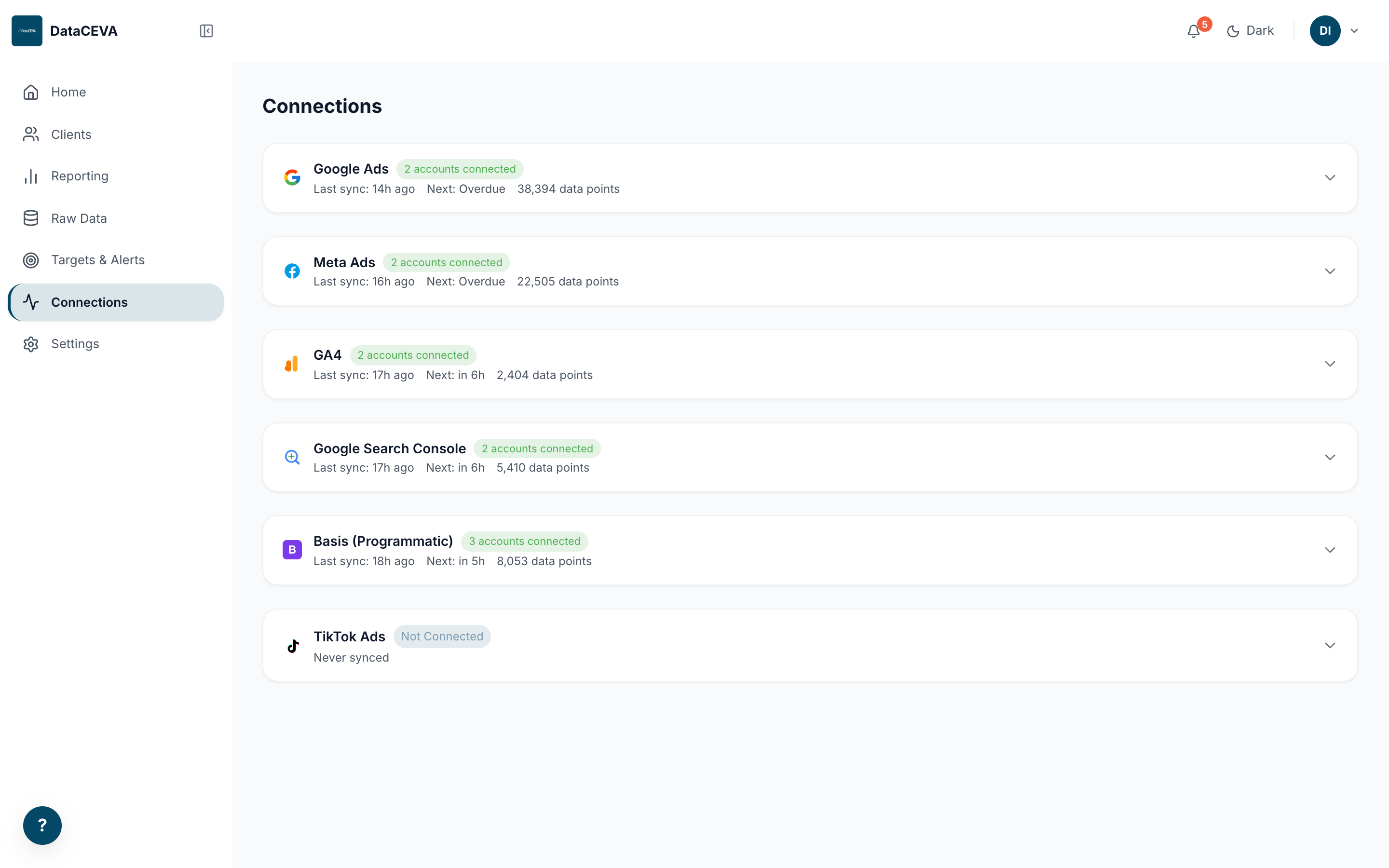Click the 22,505 data points text
This screenshot has width=1389, height=868.
[x=568, y=282]
